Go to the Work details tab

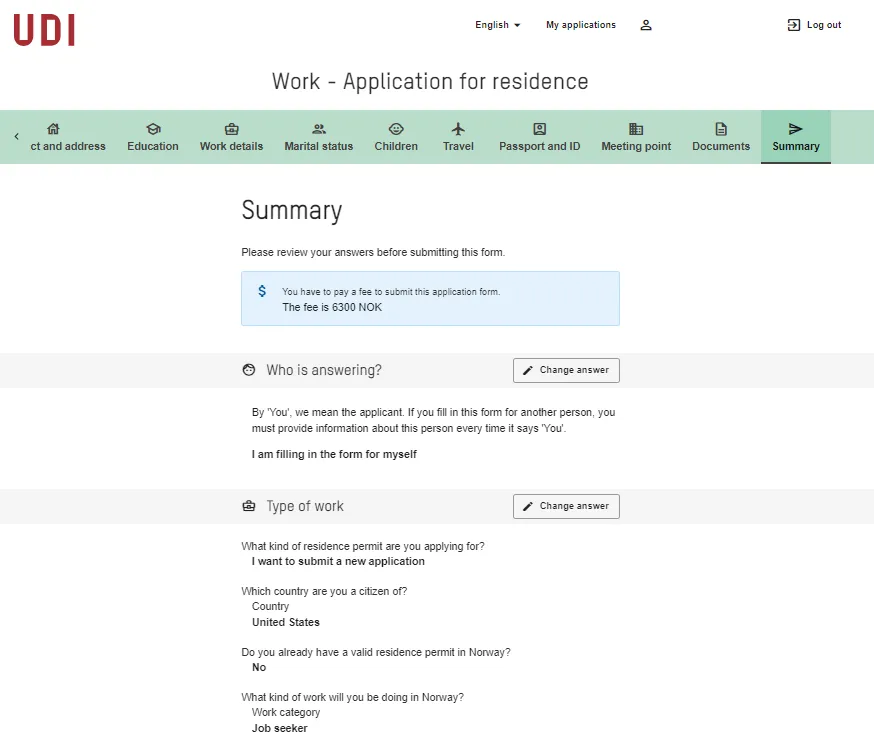(x=231, y=137)
